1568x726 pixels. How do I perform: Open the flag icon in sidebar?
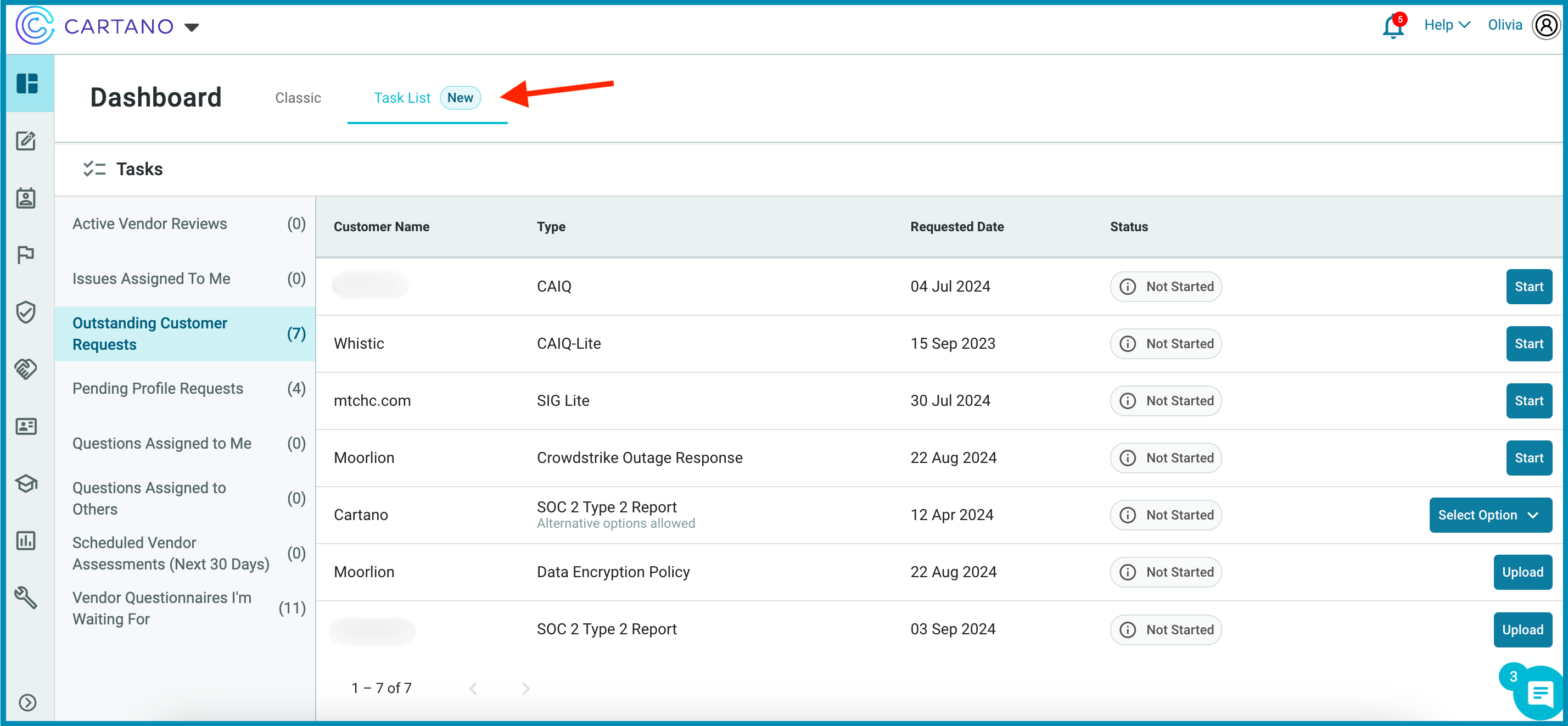pyautogui.click(x=26, y=255)
